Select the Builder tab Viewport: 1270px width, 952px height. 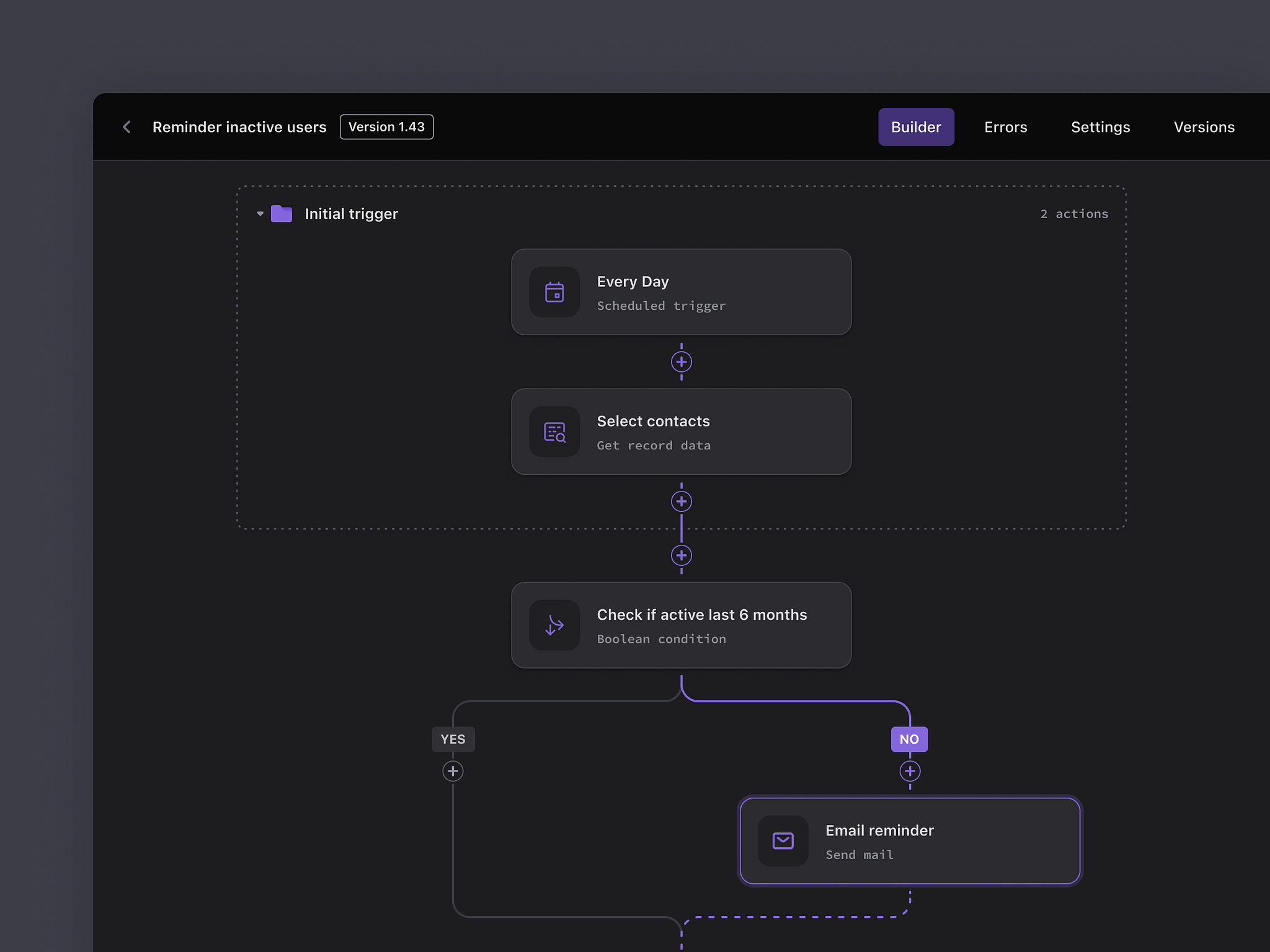(916, 126)
